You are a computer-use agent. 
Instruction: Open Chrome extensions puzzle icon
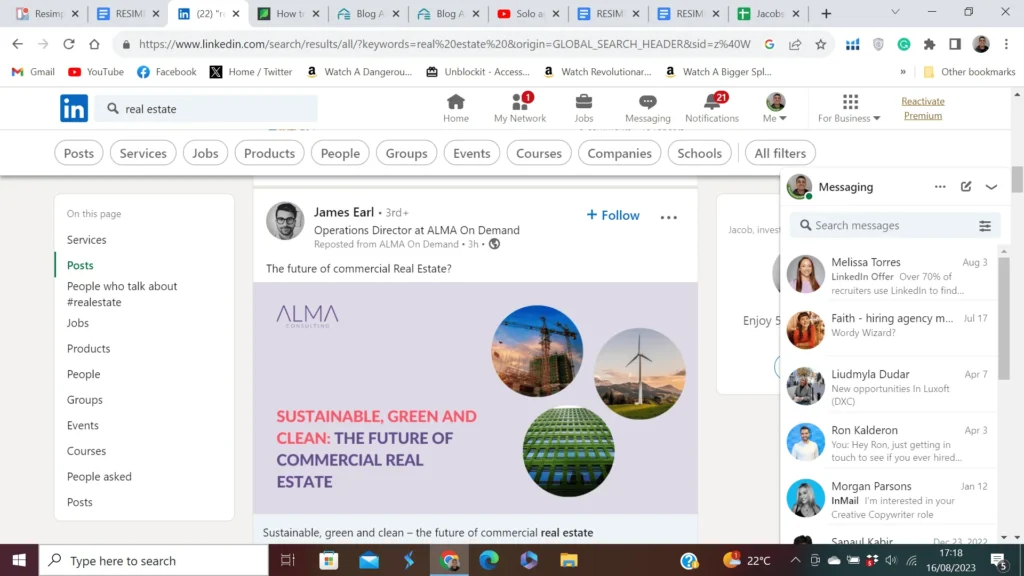click(x=929, y=44)
